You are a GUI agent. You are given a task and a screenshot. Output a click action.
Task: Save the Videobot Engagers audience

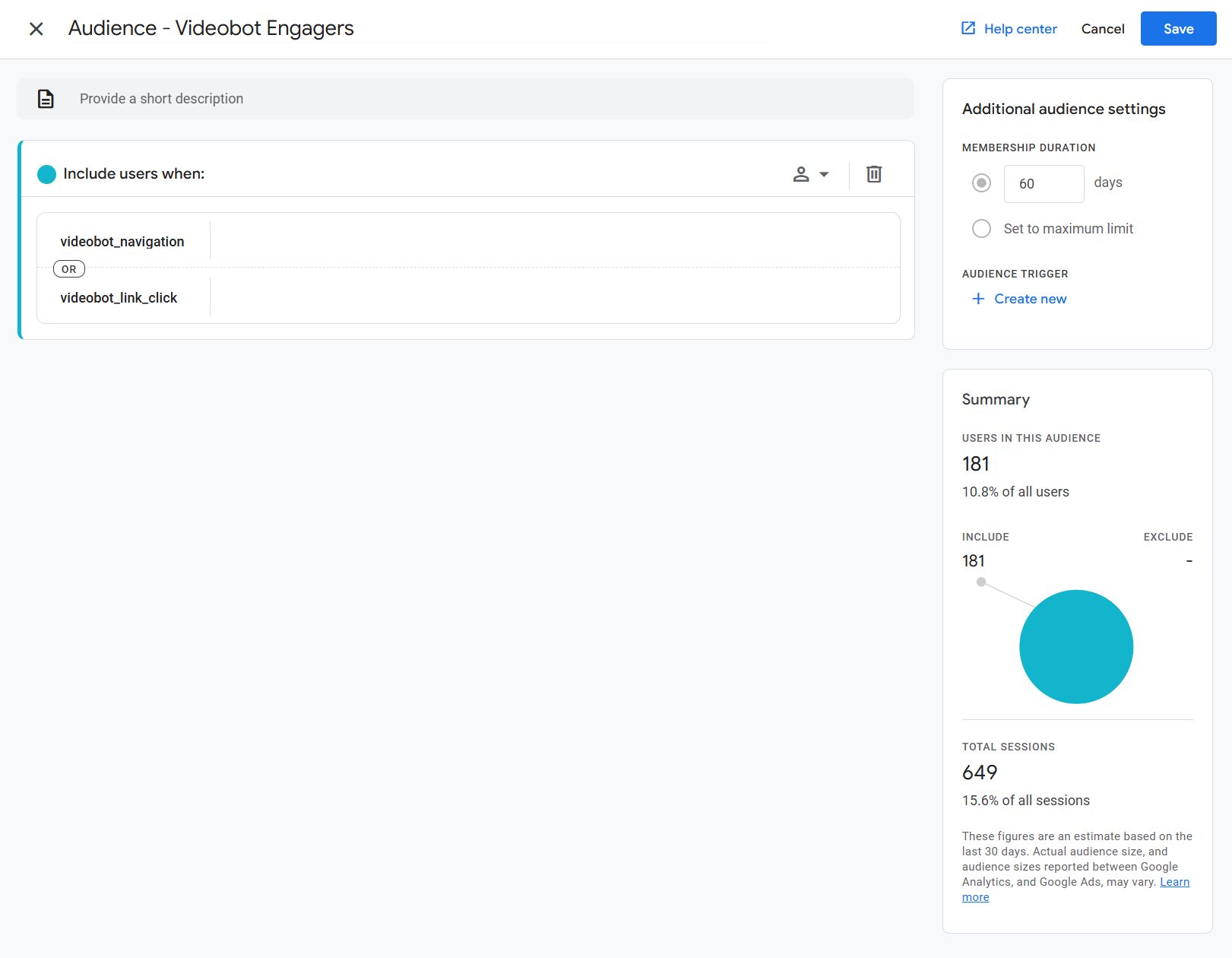pos(1178,28)
